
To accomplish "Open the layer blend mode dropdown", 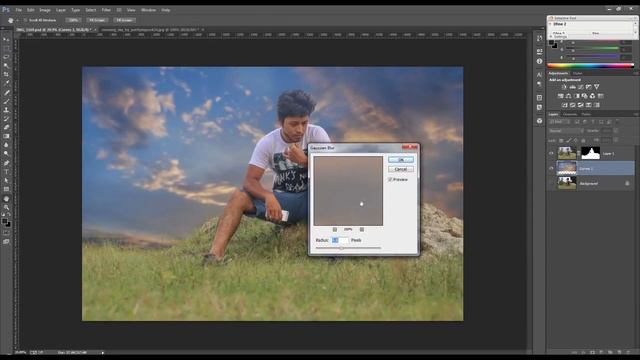I will (566, 131).
